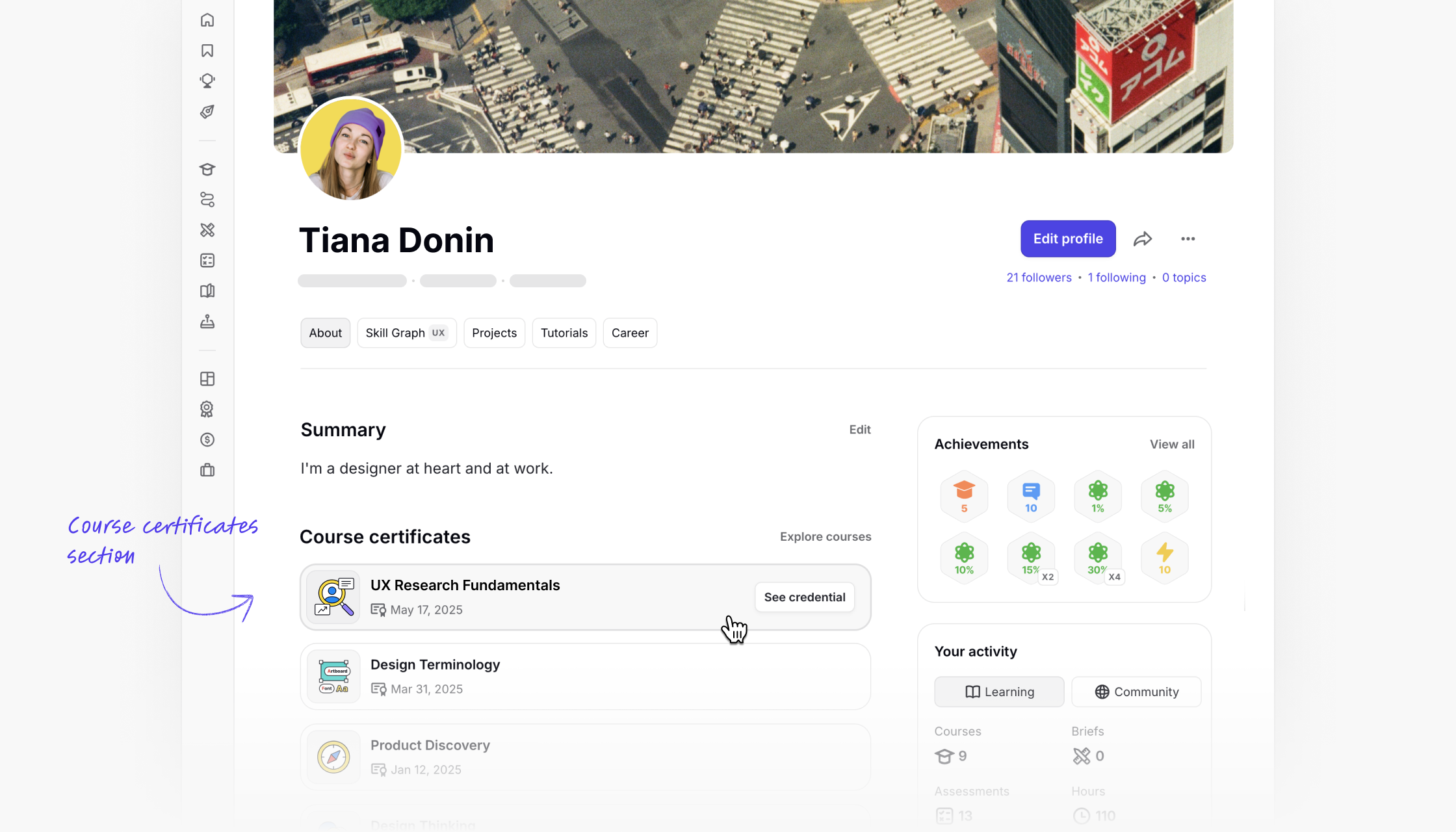Open the Bookmarks icon in the sidebar
The height and width of the screenshot is (832, 1456).
pos(207,51)
